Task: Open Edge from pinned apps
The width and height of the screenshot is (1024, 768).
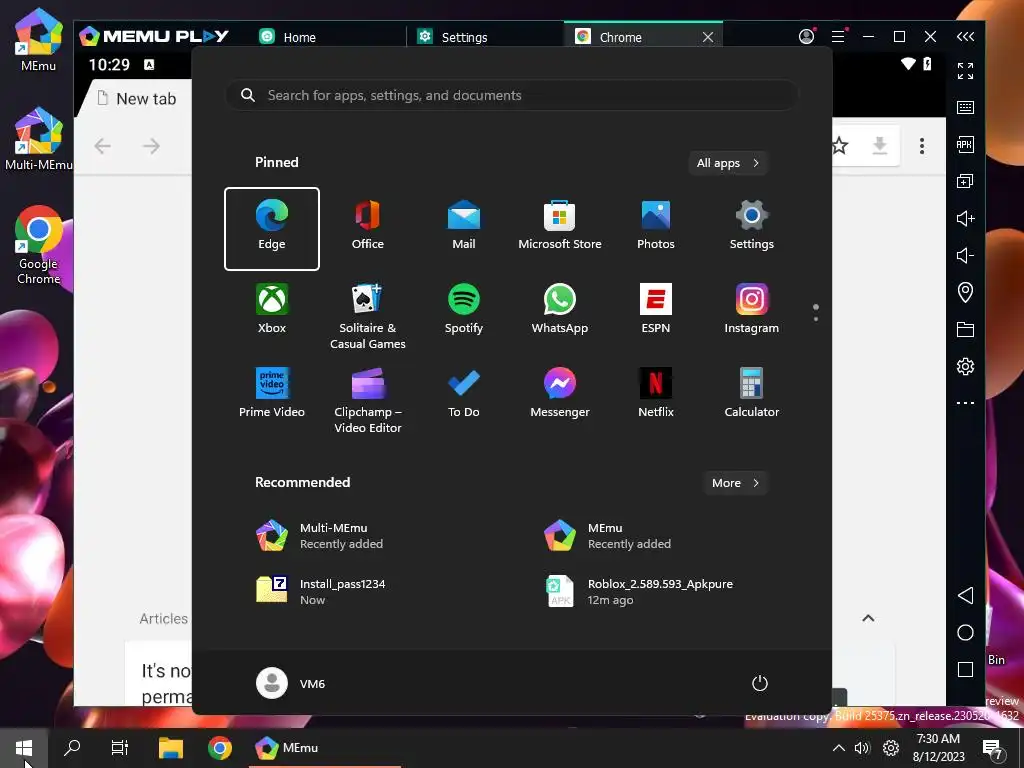Action: pos(272,229)
